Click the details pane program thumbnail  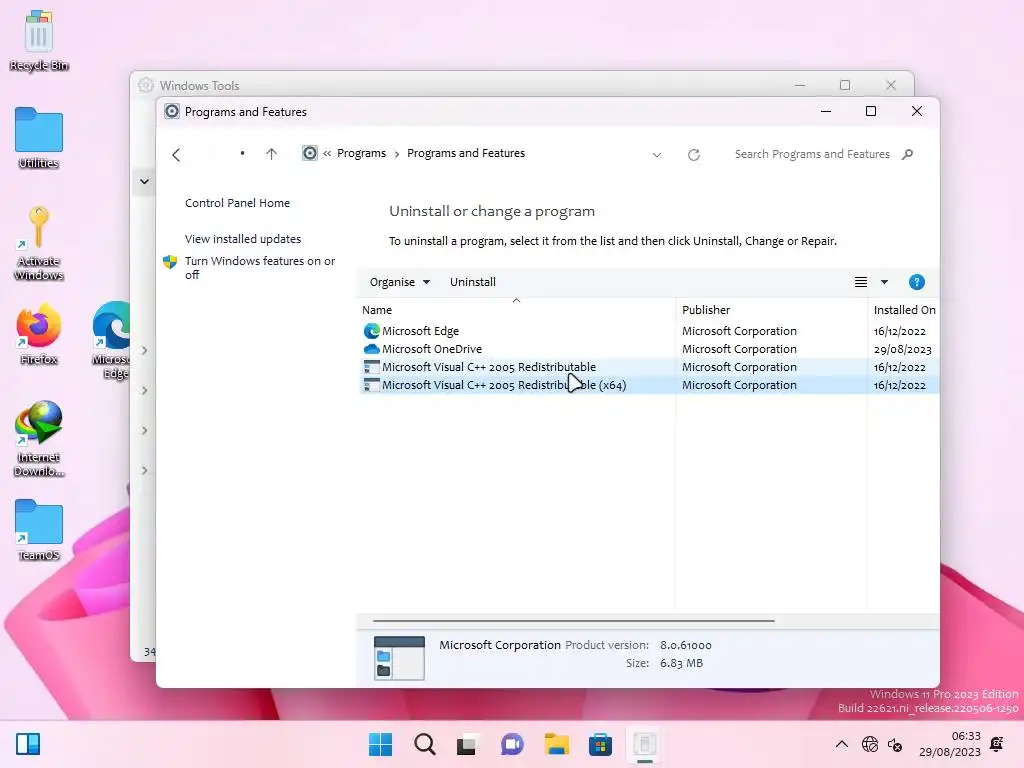tap(399, 658)
